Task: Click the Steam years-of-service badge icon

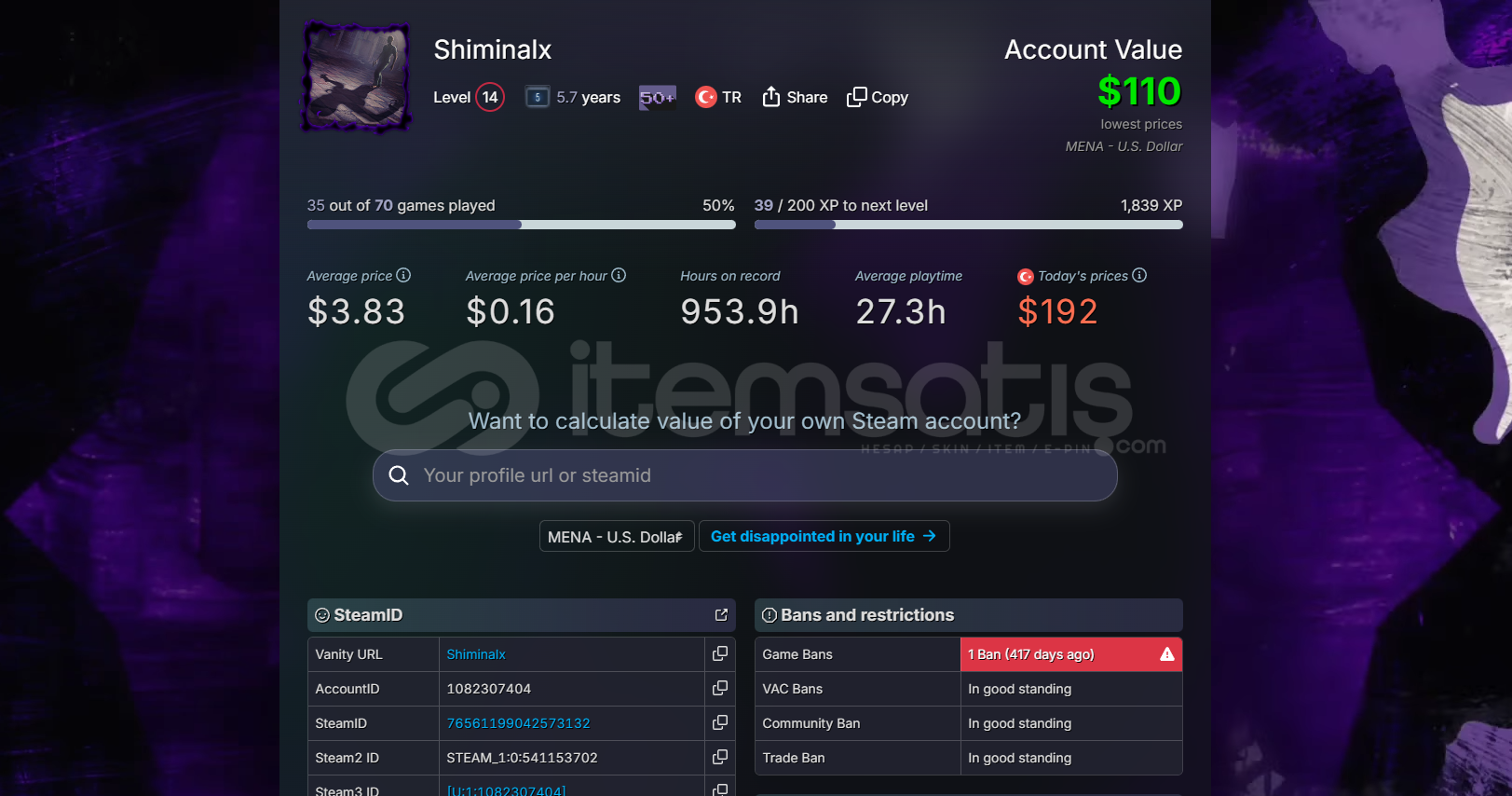Action: point(538,97)
